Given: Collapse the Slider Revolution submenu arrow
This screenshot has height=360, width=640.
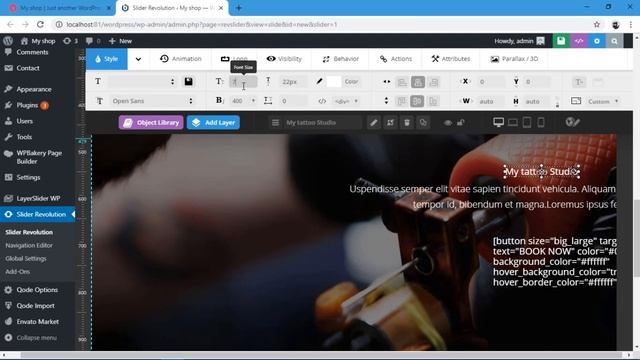Looking at the screenshot, I should click(73, 214).
